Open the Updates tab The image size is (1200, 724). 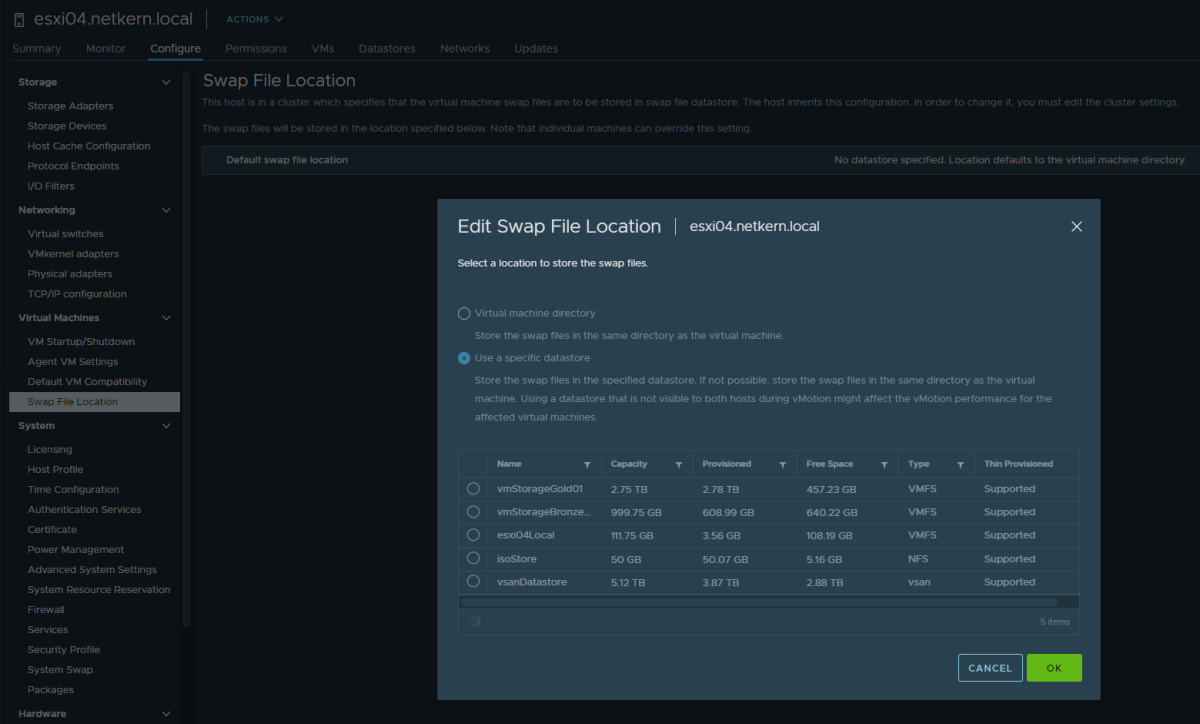click(x=536, y=48)
